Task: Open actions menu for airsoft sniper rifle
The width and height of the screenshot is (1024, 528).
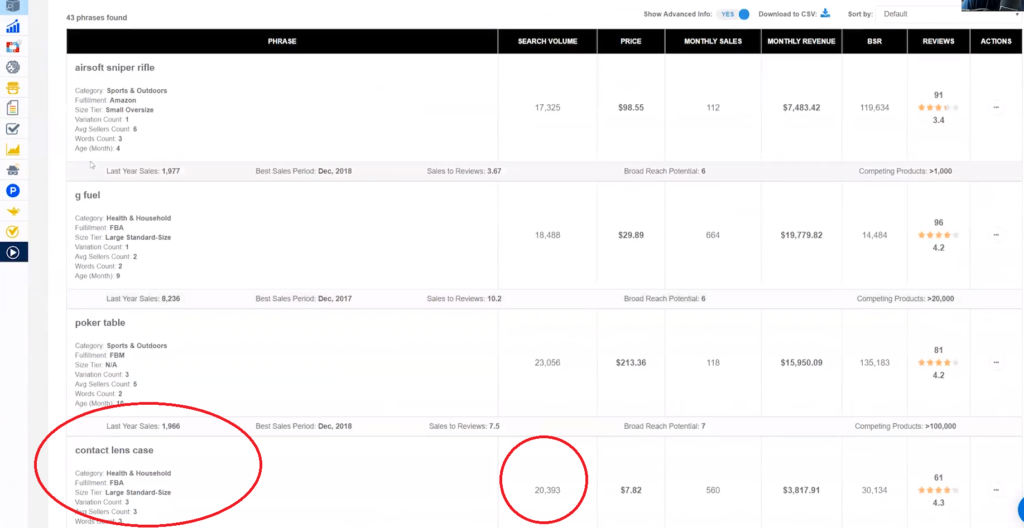Action: tap(996, 107)
